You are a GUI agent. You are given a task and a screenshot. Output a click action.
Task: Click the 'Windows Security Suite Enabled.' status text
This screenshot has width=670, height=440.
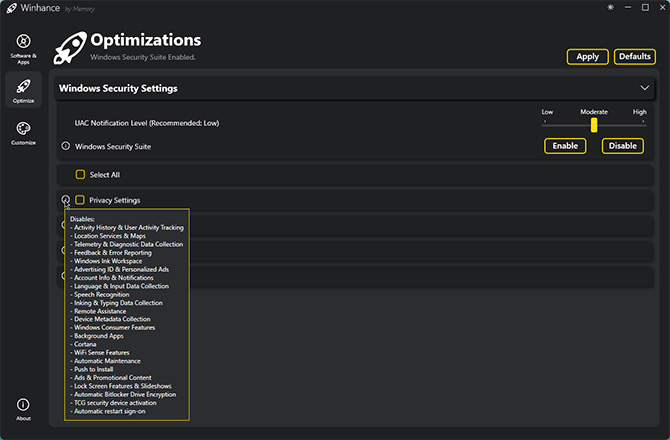point(143,57)
